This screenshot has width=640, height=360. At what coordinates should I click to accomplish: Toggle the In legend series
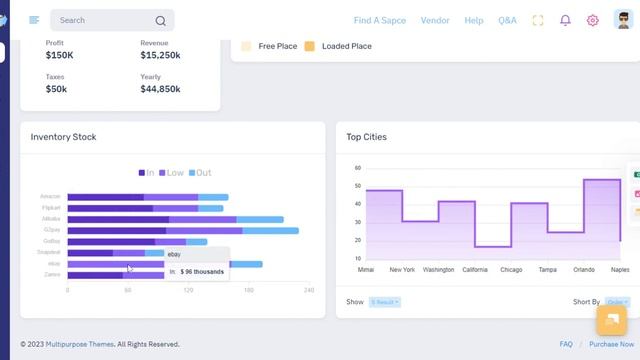click(x=146, y=173)
